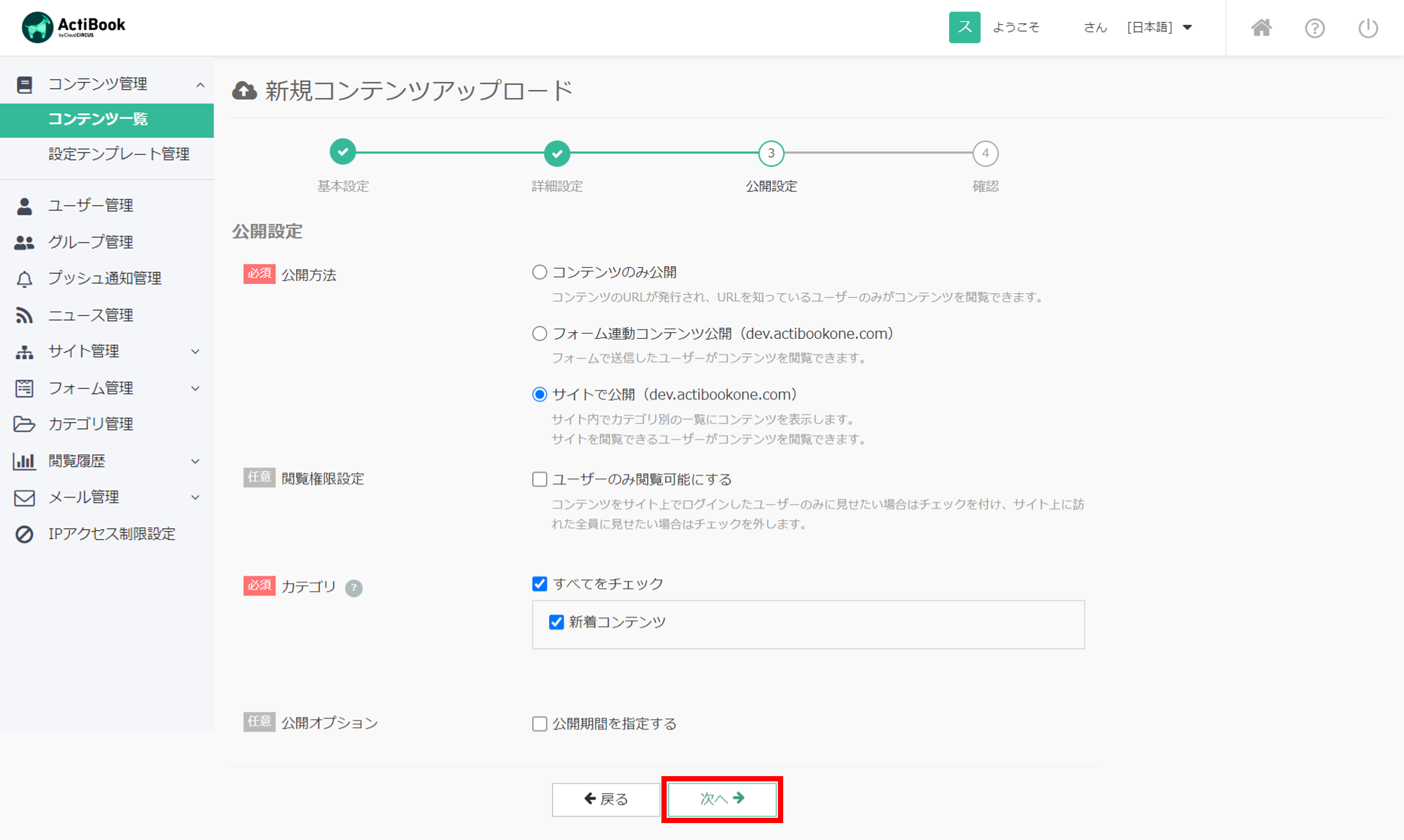Open ユーザー管理 menu label

click(91, 206)
